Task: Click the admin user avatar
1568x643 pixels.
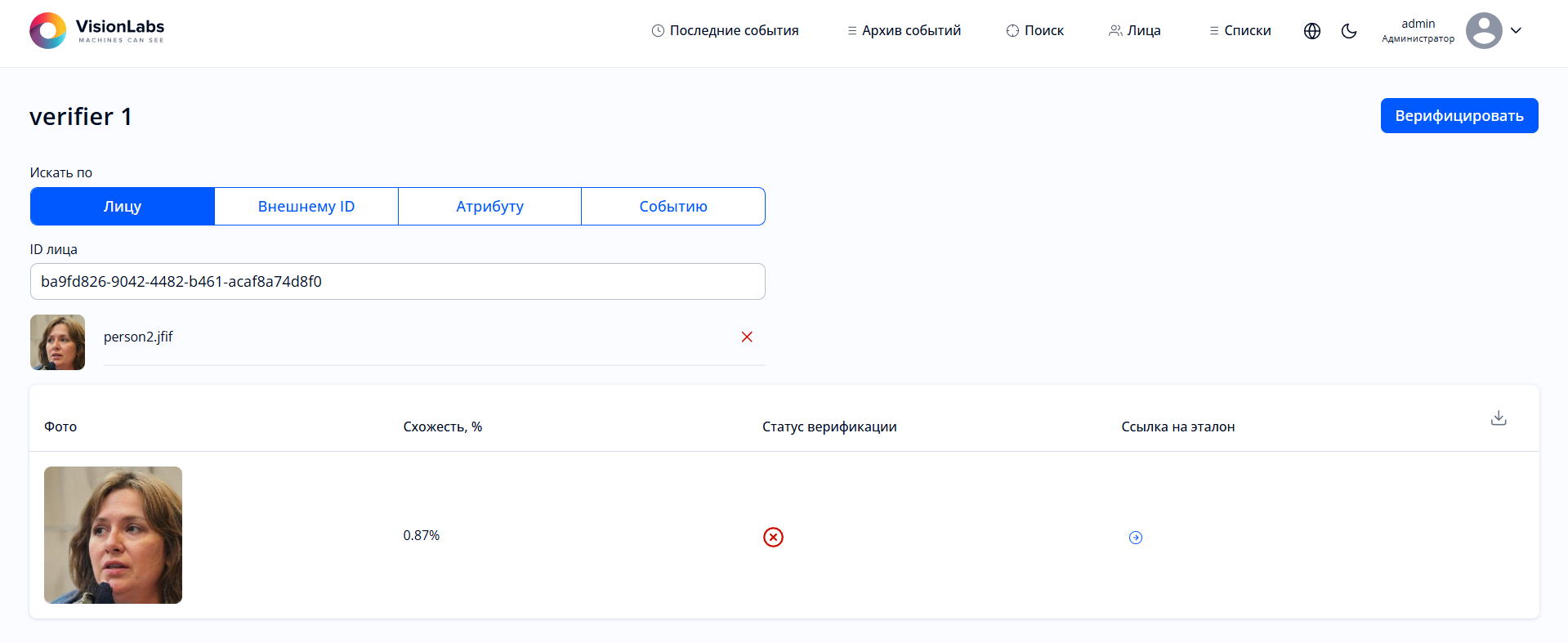Action: click(1483, 31)
